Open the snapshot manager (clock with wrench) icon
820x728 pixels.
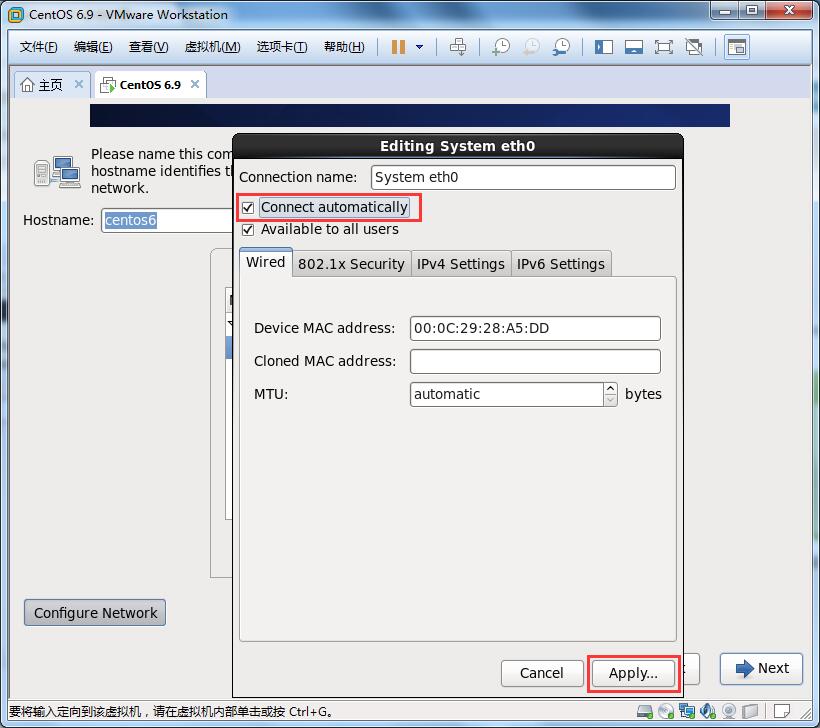pos(561,47)
